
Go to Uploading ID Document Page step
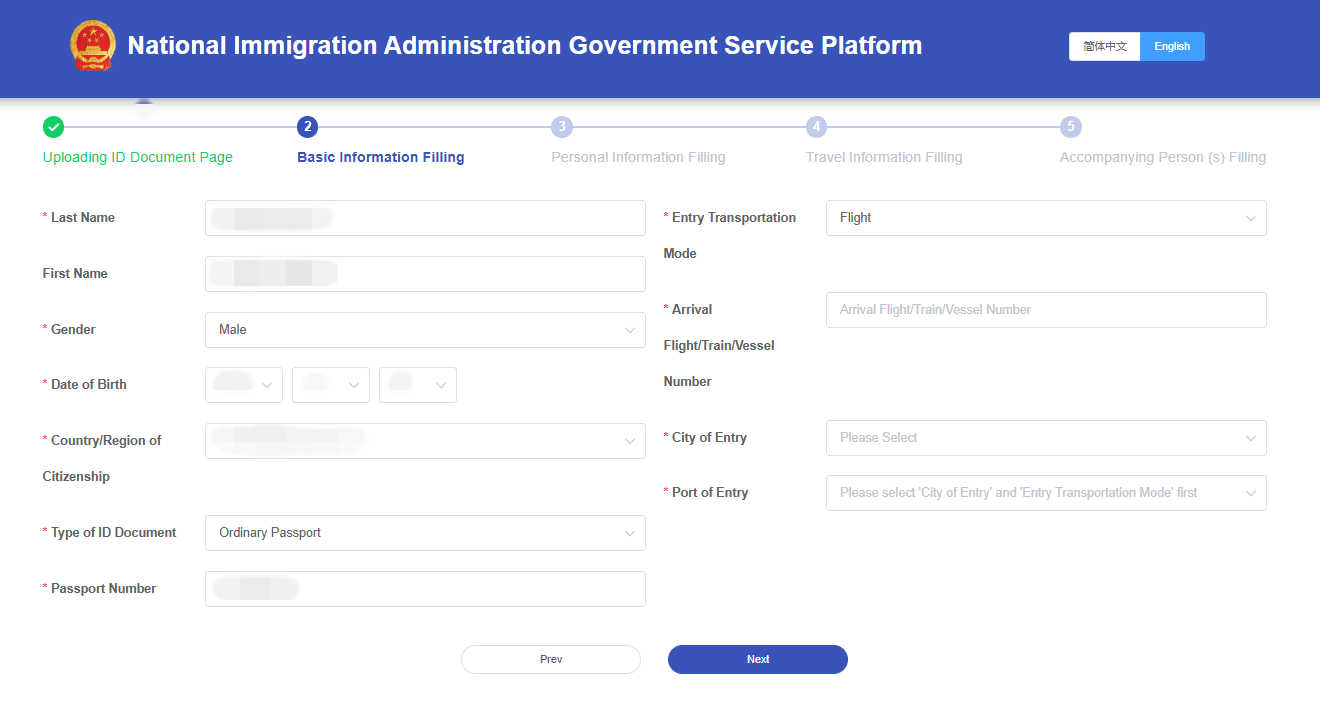138,157
